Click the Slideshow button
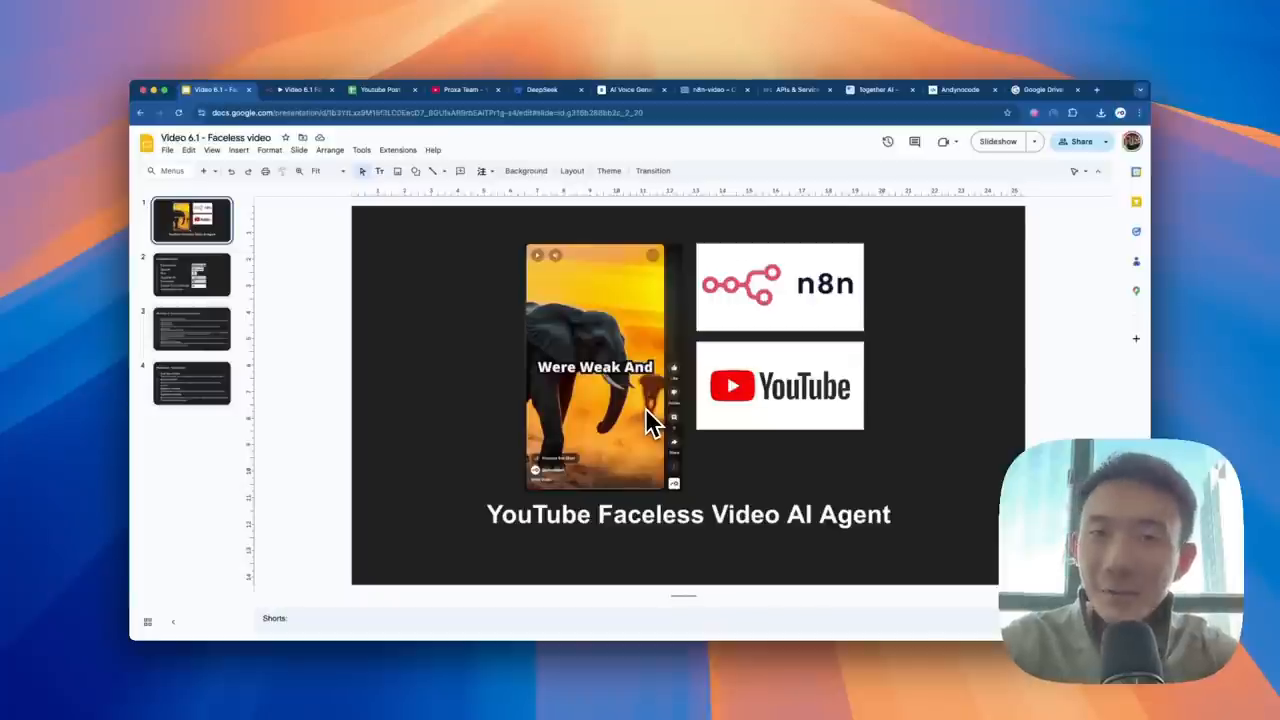This screenshot has width=1280, height=720. [998, 142]
